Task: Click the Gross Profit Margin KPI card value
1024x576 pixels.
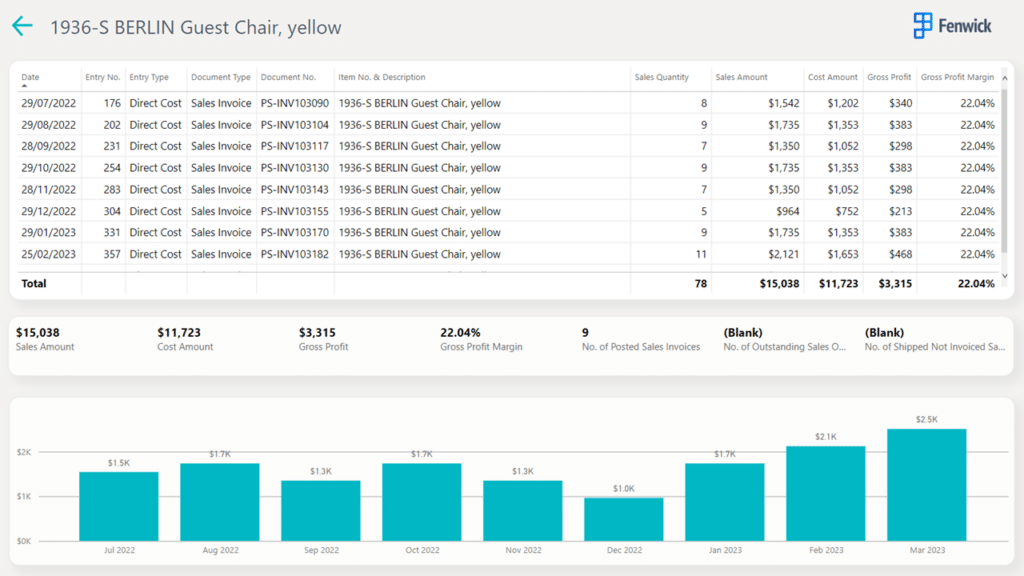Action: pos(460,332)
